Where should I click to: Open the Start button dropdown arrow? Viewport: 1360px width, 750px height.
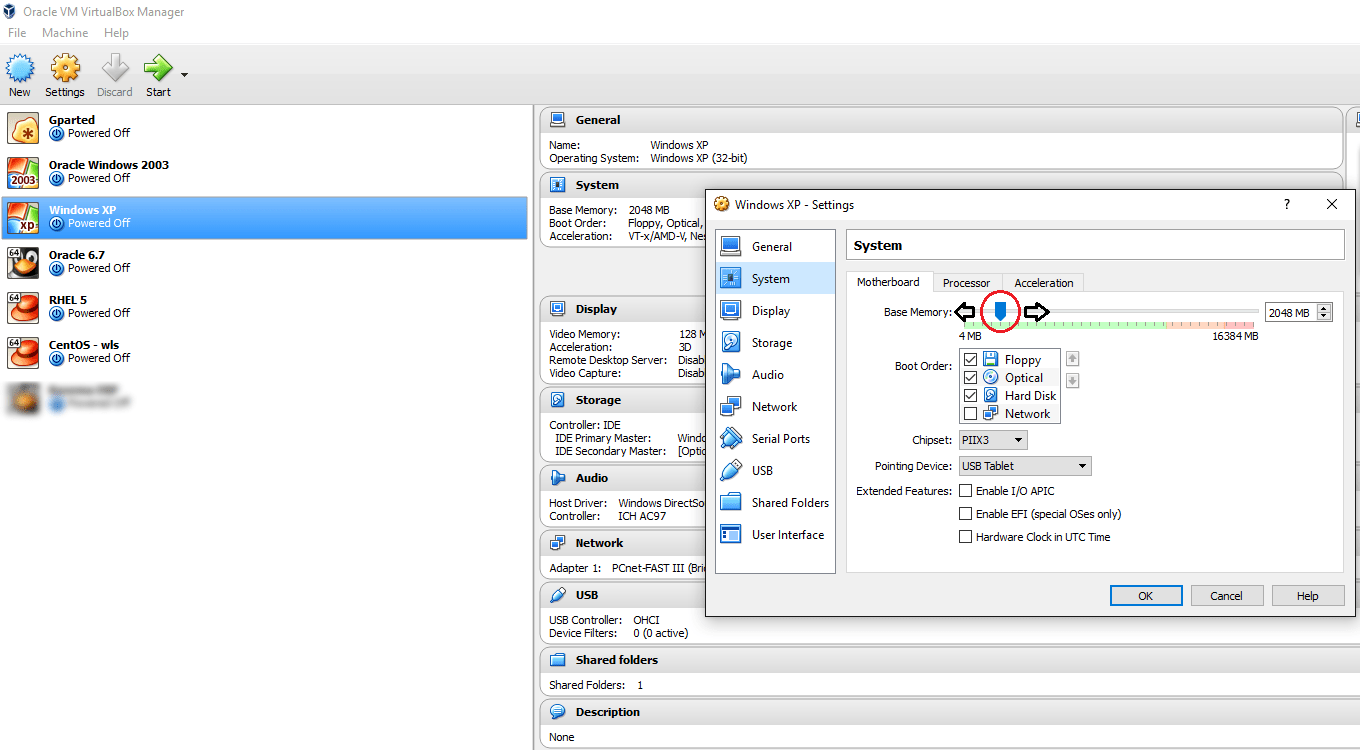click(184, 74)
